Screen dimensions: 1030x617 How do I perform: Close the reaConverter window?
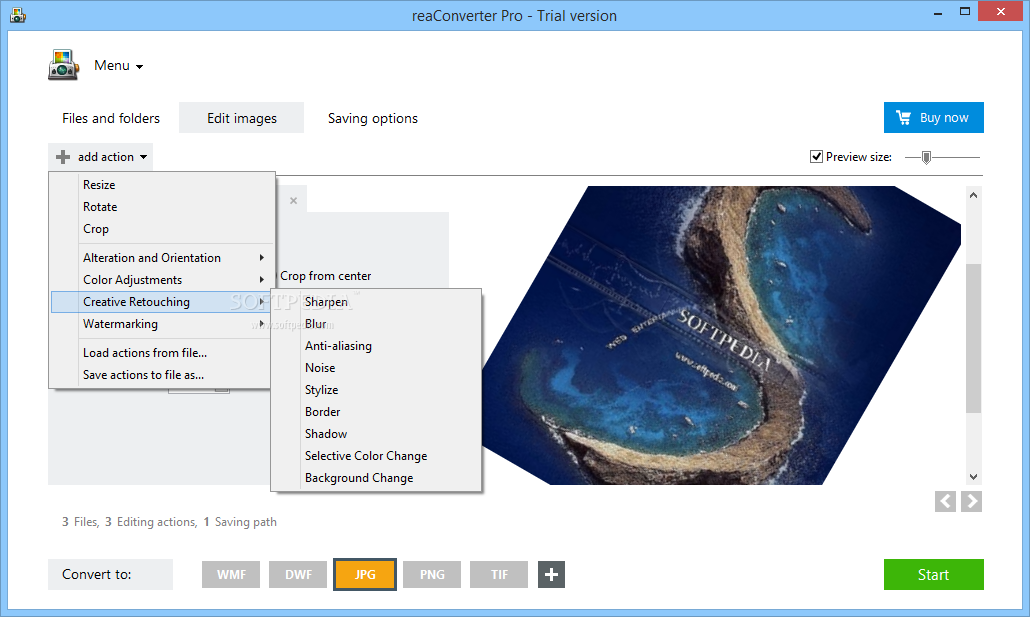1001,12
